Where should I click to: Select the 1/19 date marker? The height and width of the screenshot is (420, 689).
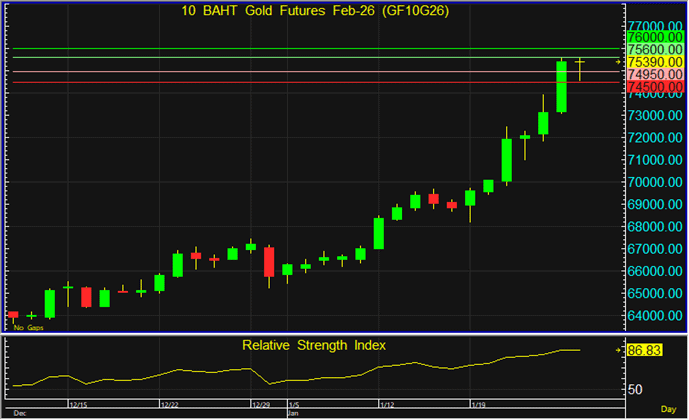[x=479, y=405]
